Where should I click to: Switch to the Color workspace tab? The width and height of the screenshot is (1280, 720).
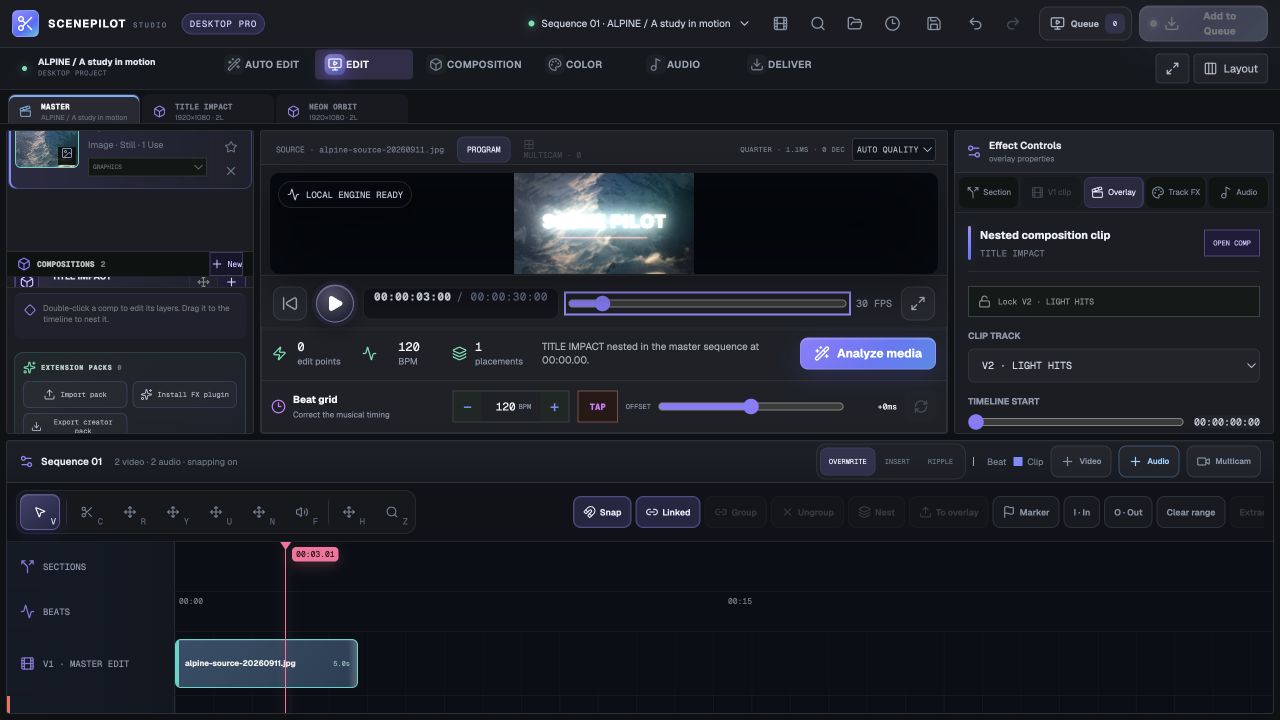tap(575, 65)
